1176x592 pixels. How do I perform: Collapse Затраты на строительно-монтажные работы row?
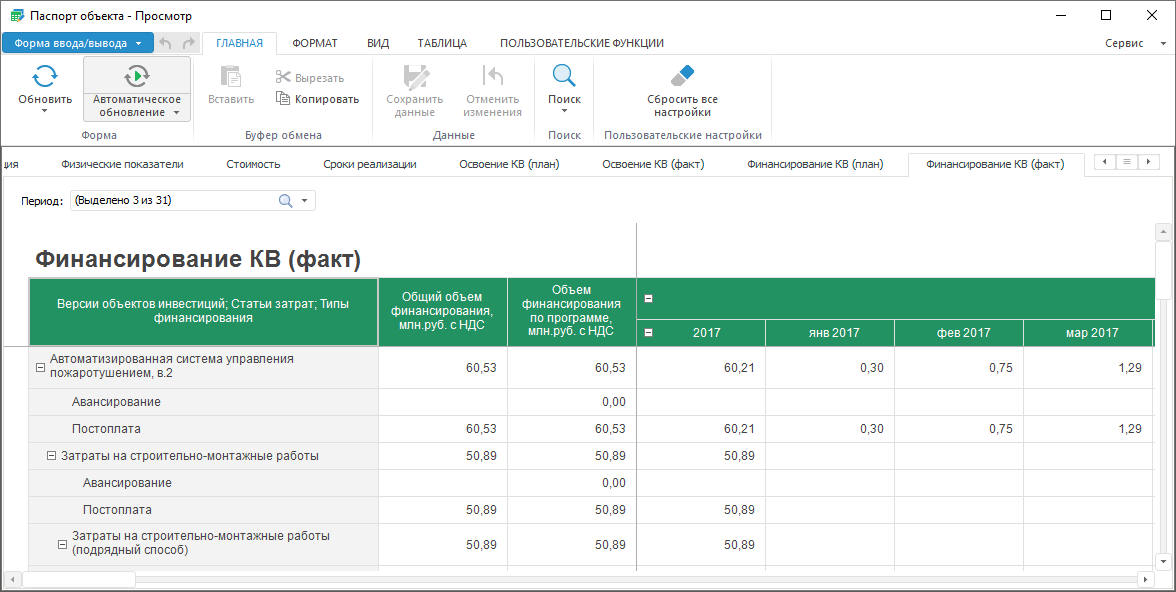click(x=52, y=456)
